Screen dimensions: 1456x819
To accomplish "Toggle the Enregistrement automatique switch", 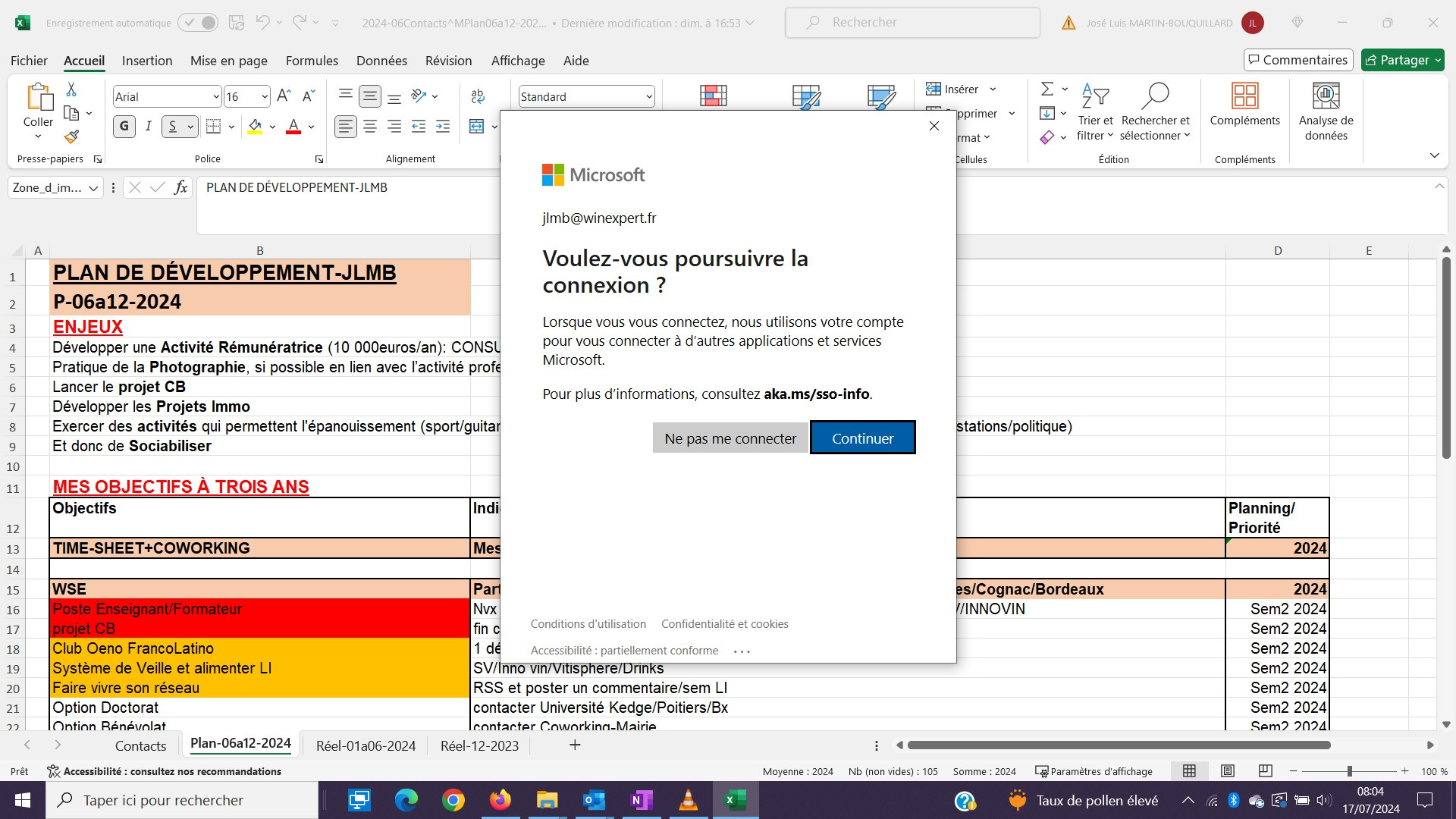I will (x=198, y=23).
